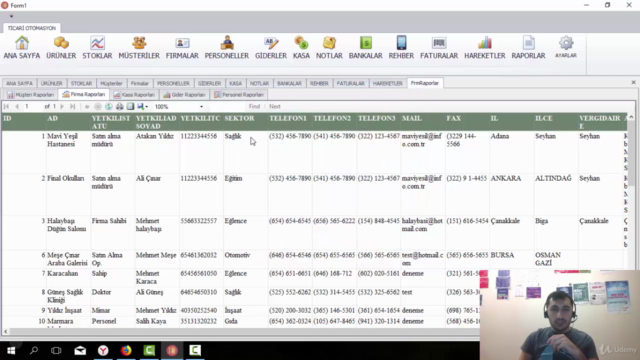Select TİCARİ OTOMASYON ribbon tab

pos(32,28)
